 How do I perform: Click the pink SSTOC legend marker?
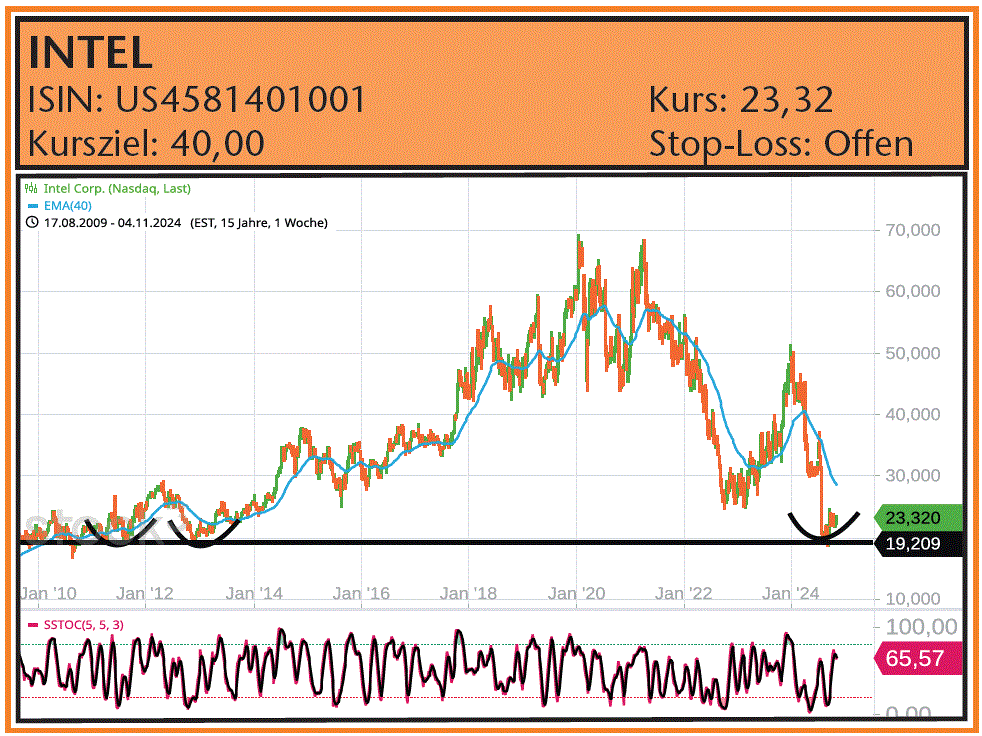33,625
